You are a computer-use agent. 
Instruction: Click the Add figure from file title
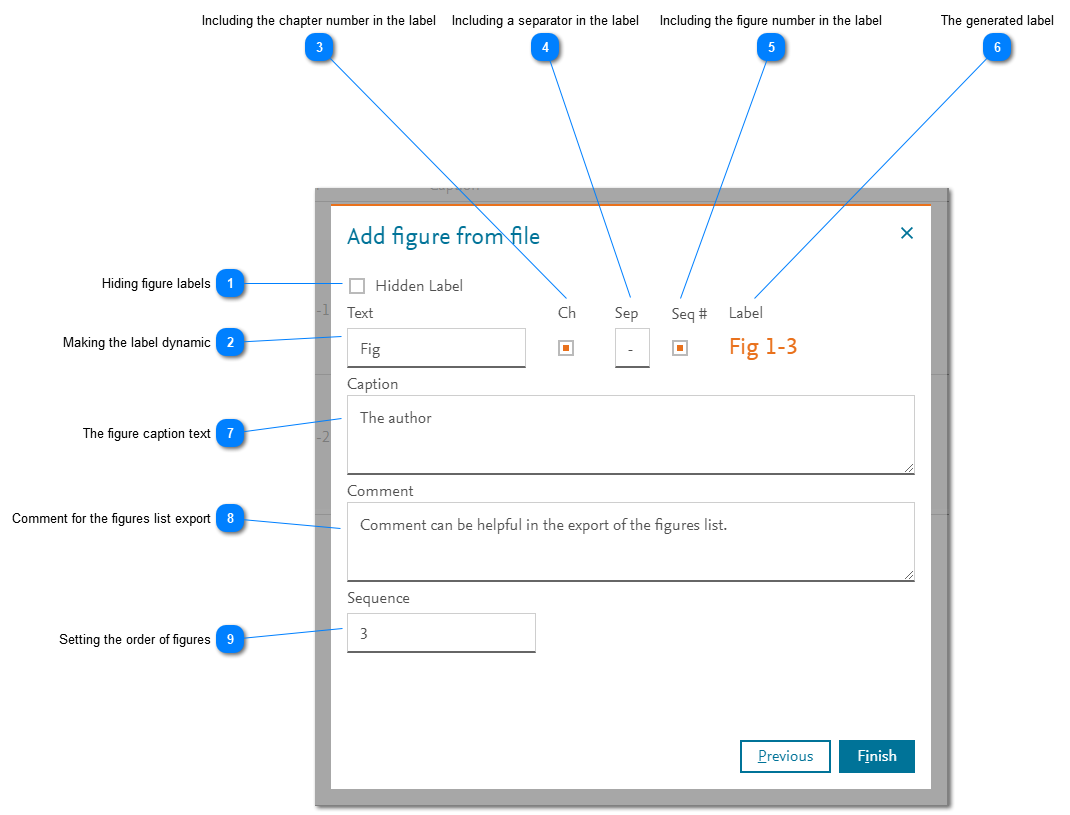[x=444, y=236]
